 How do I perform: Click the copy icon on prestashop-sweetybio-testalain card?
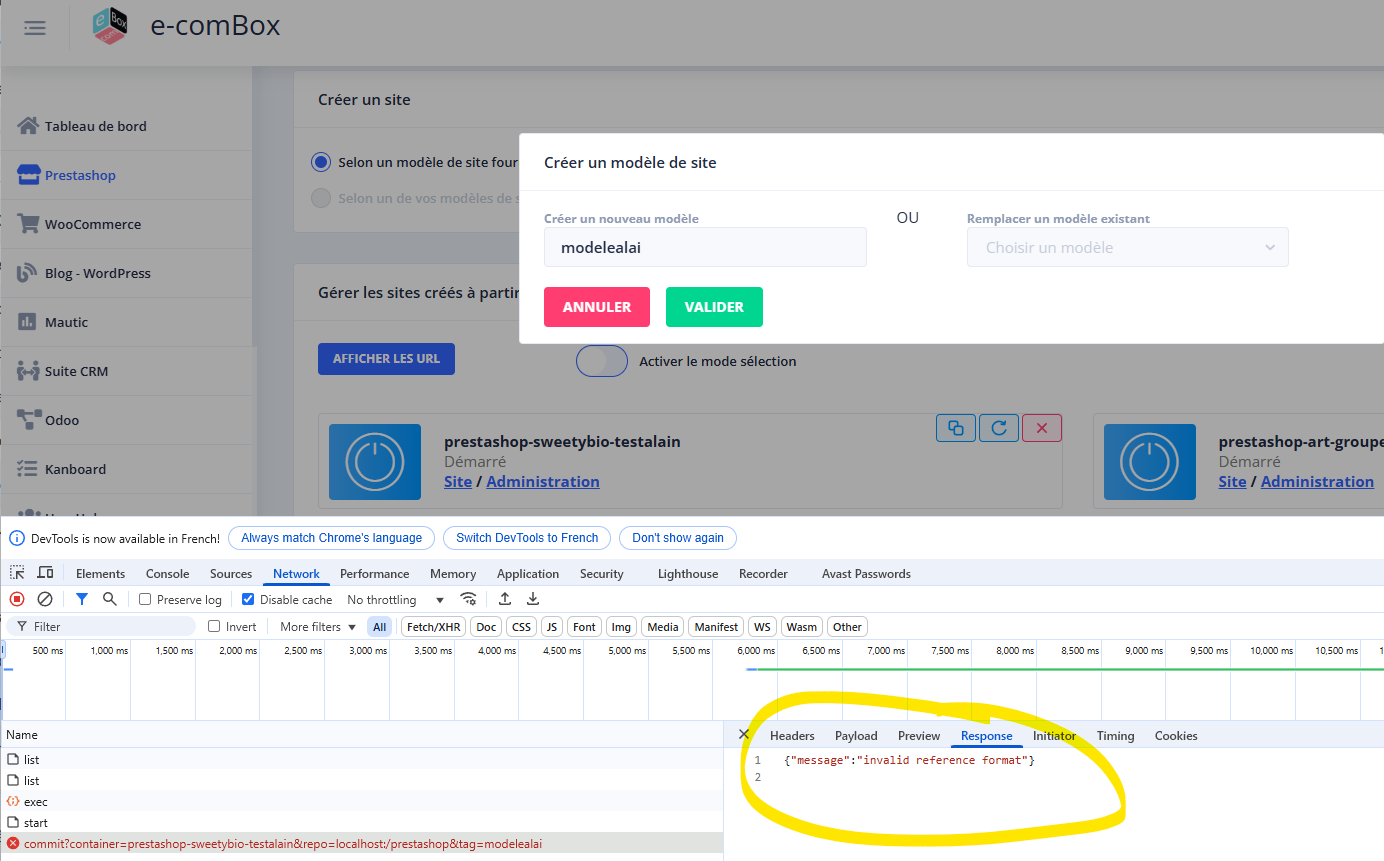(x=956, y=428)
